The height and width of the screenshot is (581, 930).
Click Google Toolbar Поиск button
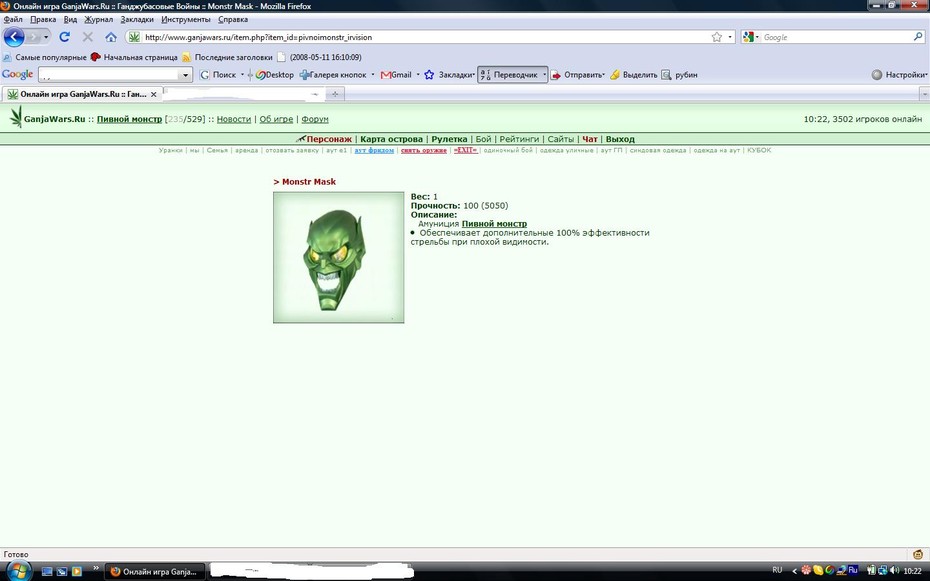pos(218,75)
